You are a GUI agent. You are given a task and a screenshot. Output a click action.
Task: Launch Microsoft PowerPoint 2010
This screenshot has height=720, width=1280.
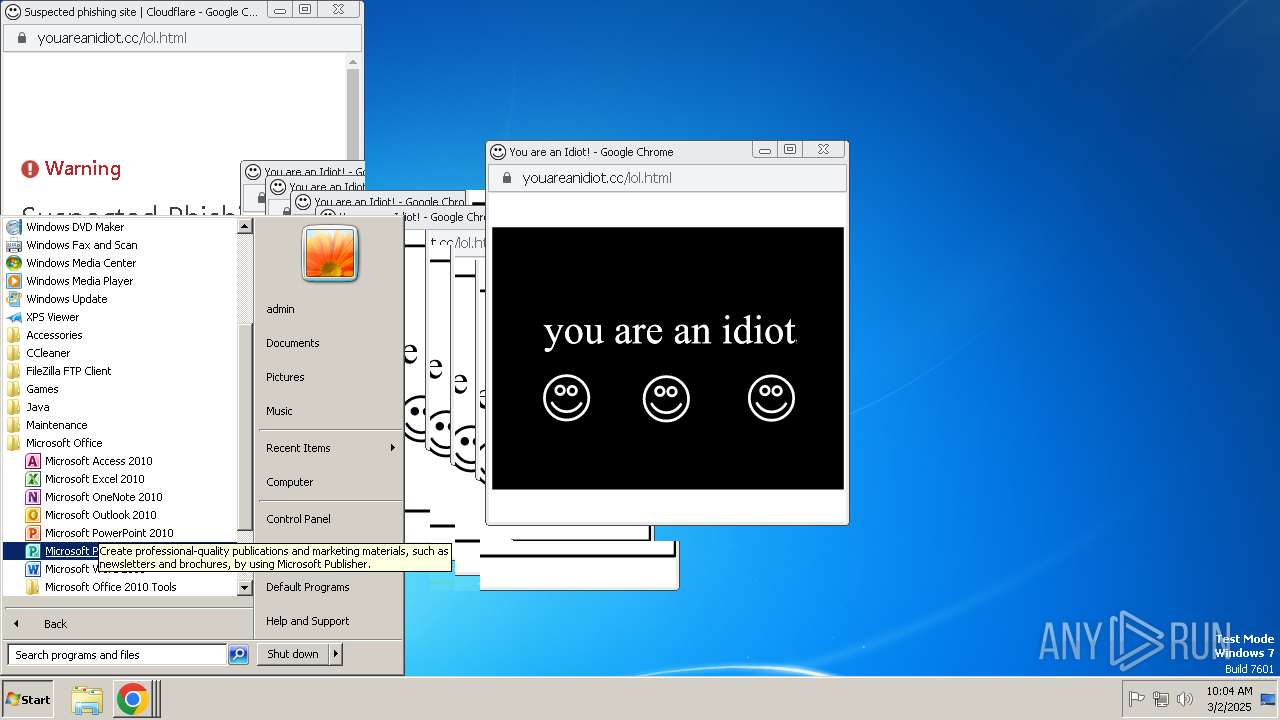[x=108, y=533]
